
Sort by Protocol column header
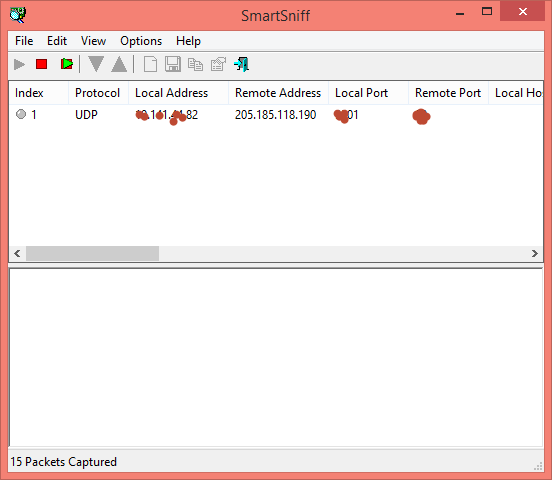98,93
